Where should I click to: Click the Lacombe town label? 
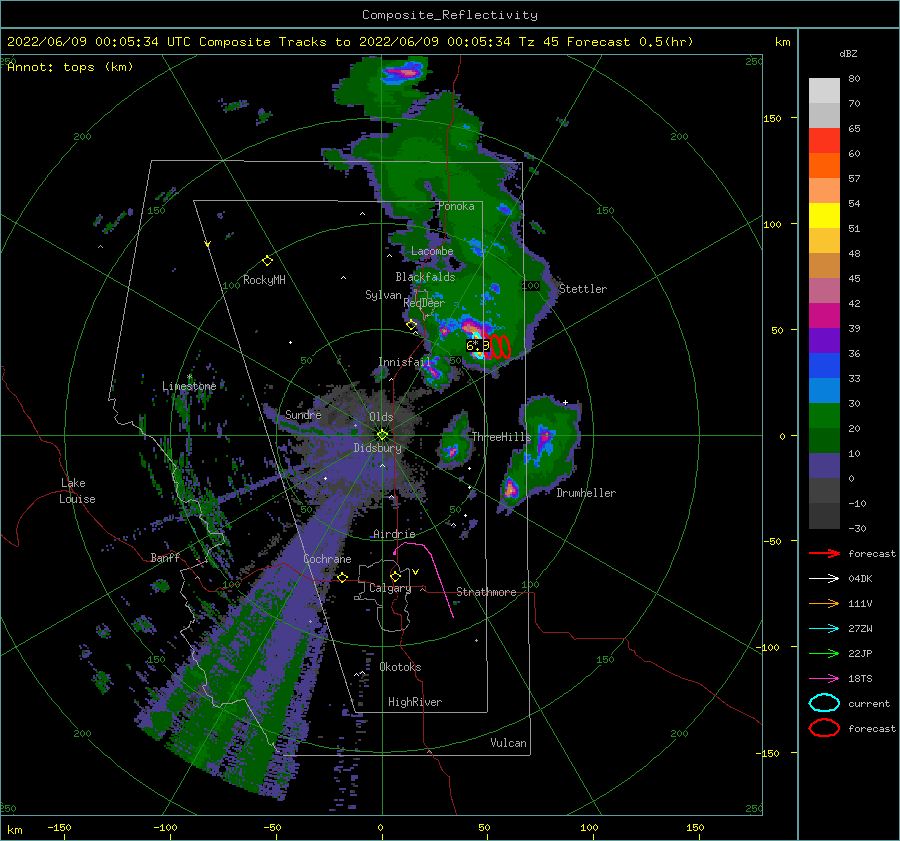click(x=432, y=251)
